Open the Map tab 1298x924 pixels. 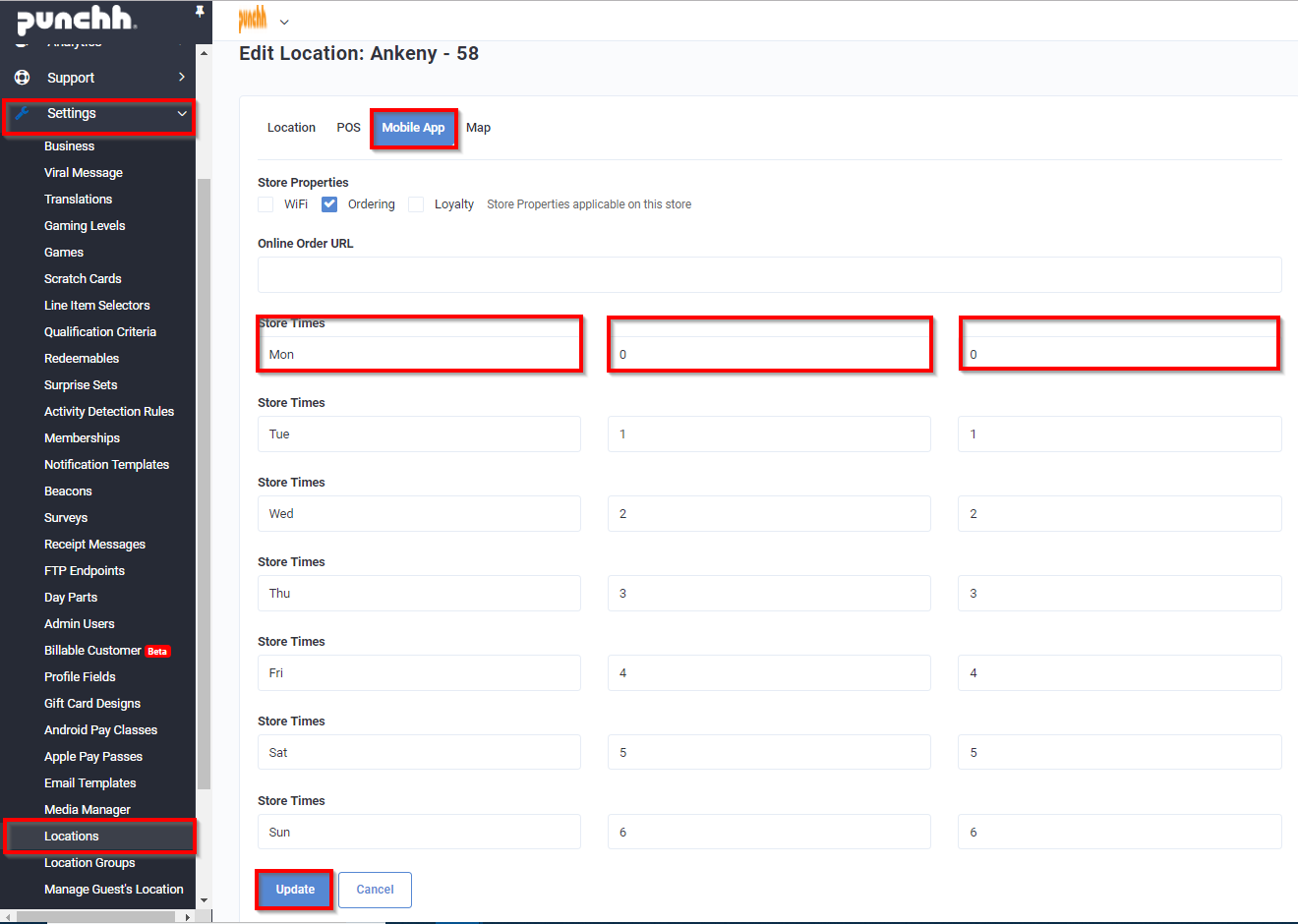[478, 128]
